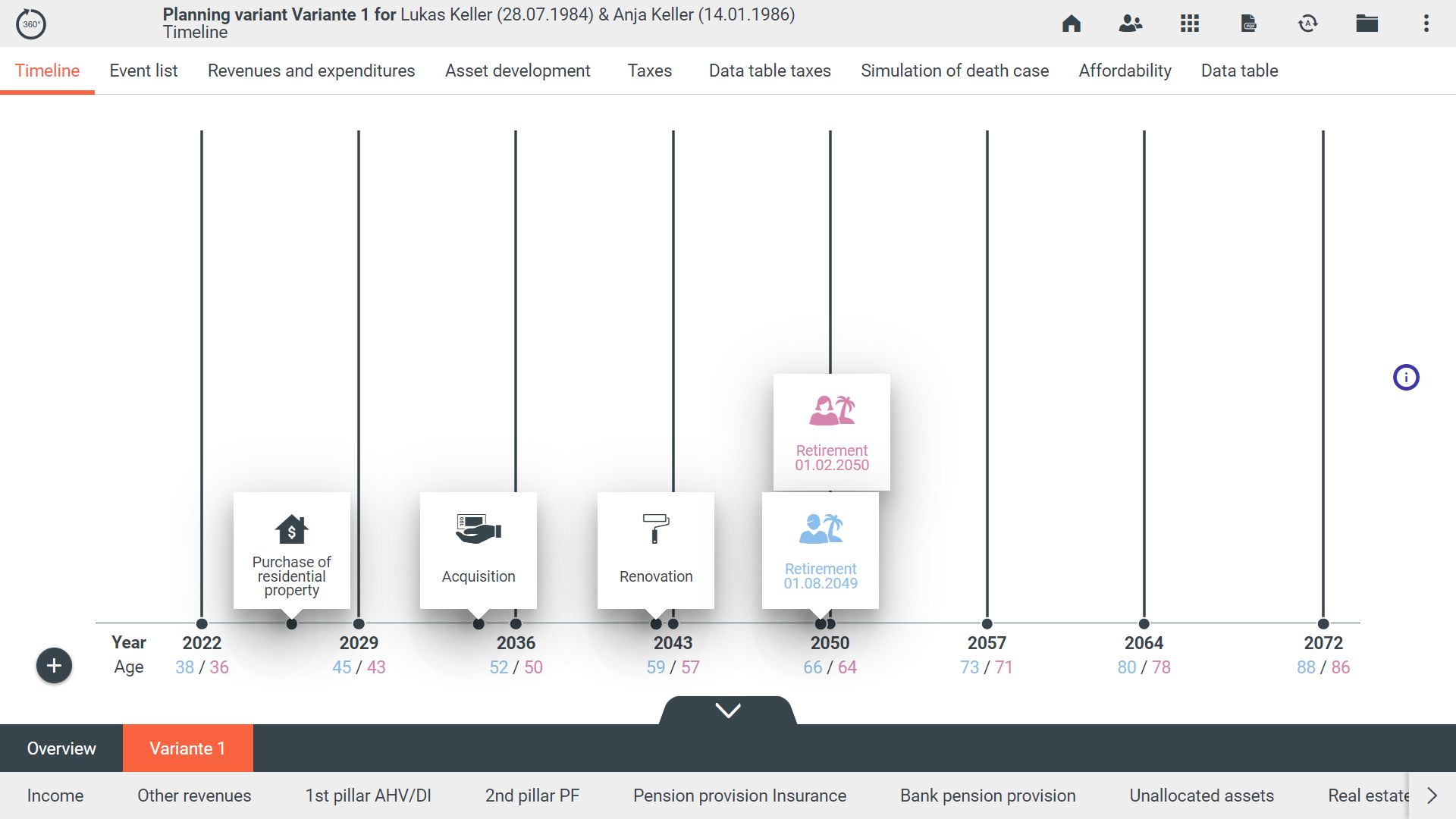Switch to the Event list tab

[143, 71]
